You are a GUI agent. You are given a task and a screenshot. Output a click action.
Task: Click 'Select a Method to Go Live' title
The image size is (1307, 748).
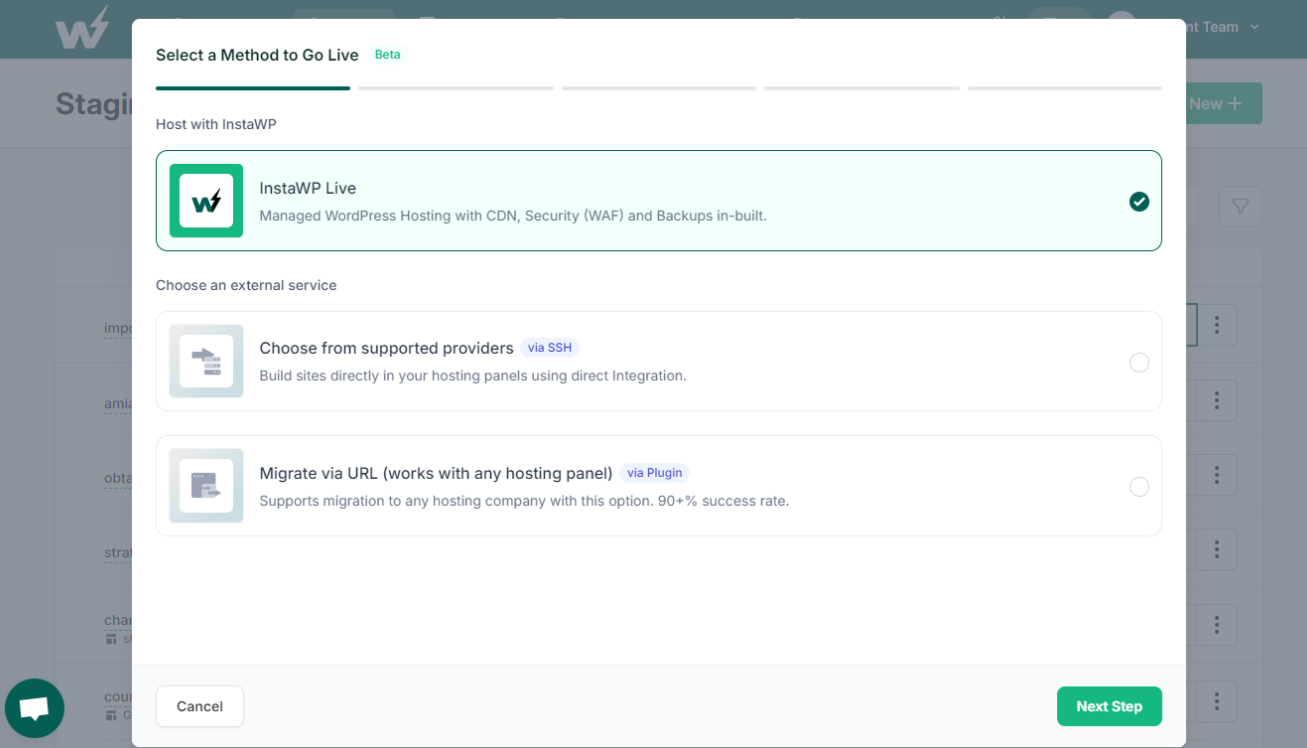click(x=257, y=55)
